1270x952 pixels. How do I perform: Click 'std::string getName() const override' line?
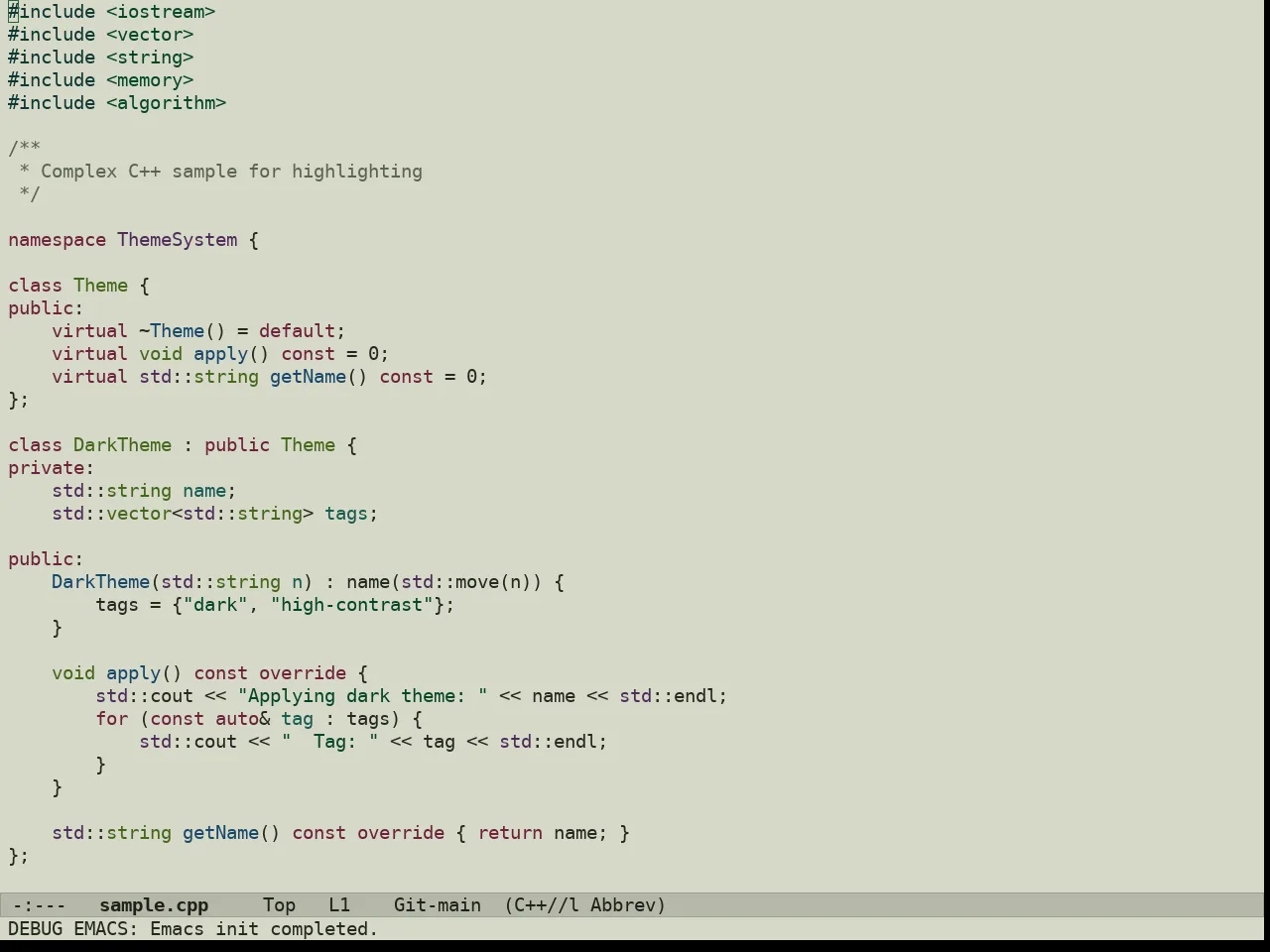(248, 833)
